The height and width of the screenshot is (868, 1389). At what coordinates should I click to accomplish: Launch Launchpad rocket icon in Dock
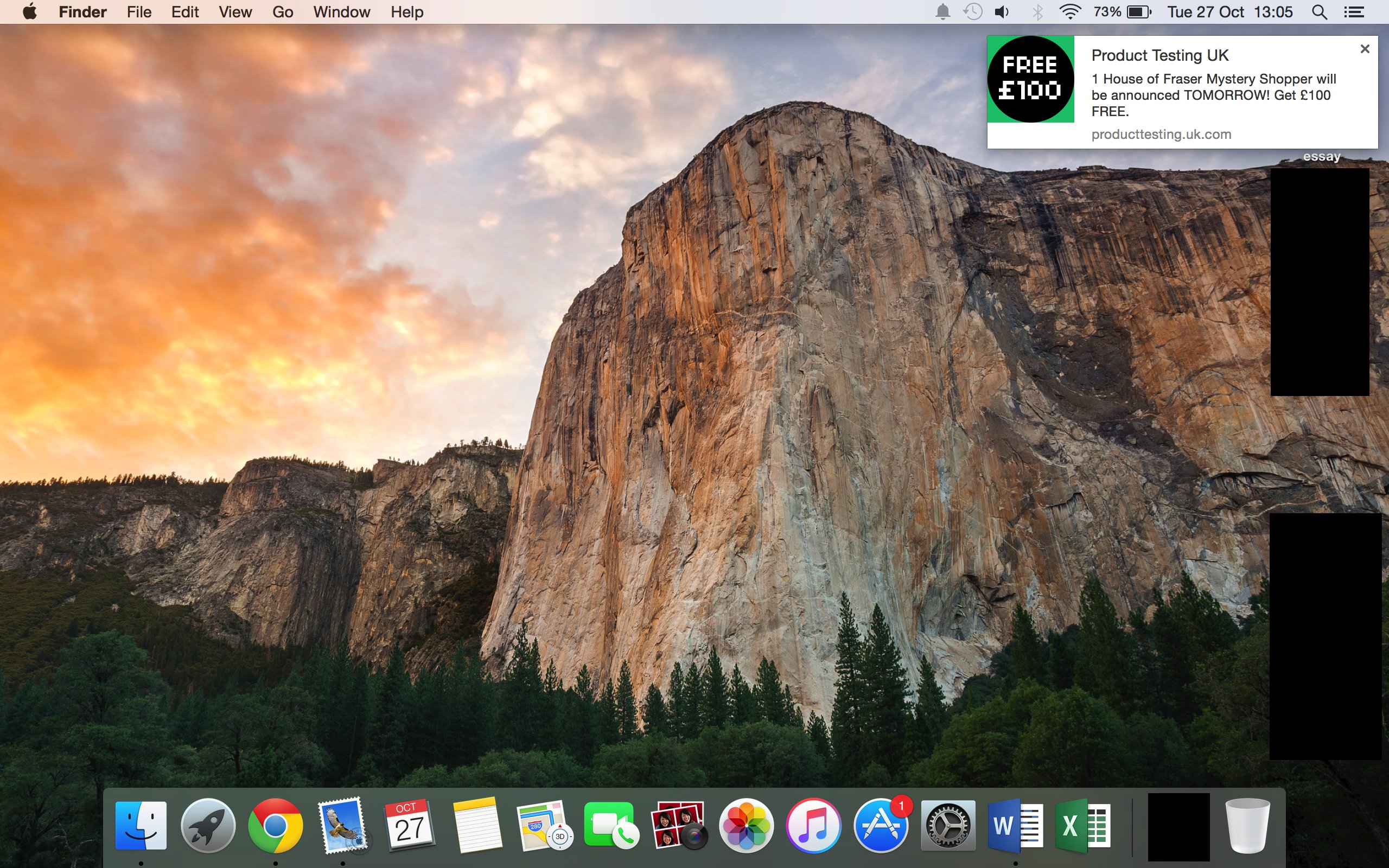point(208,826)
